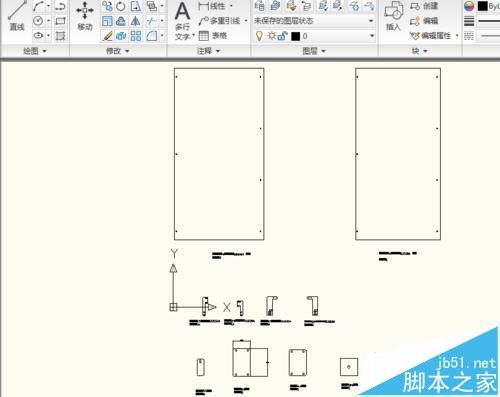Click the 创建 create block button

(x=424, y=6)
